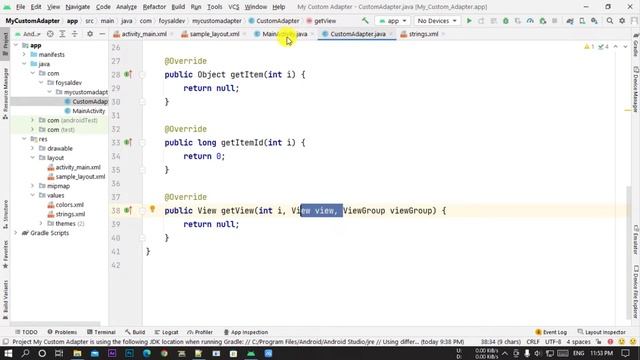Expand the drawable folder
The image size is (640, 360).
(x=33, y=149)
